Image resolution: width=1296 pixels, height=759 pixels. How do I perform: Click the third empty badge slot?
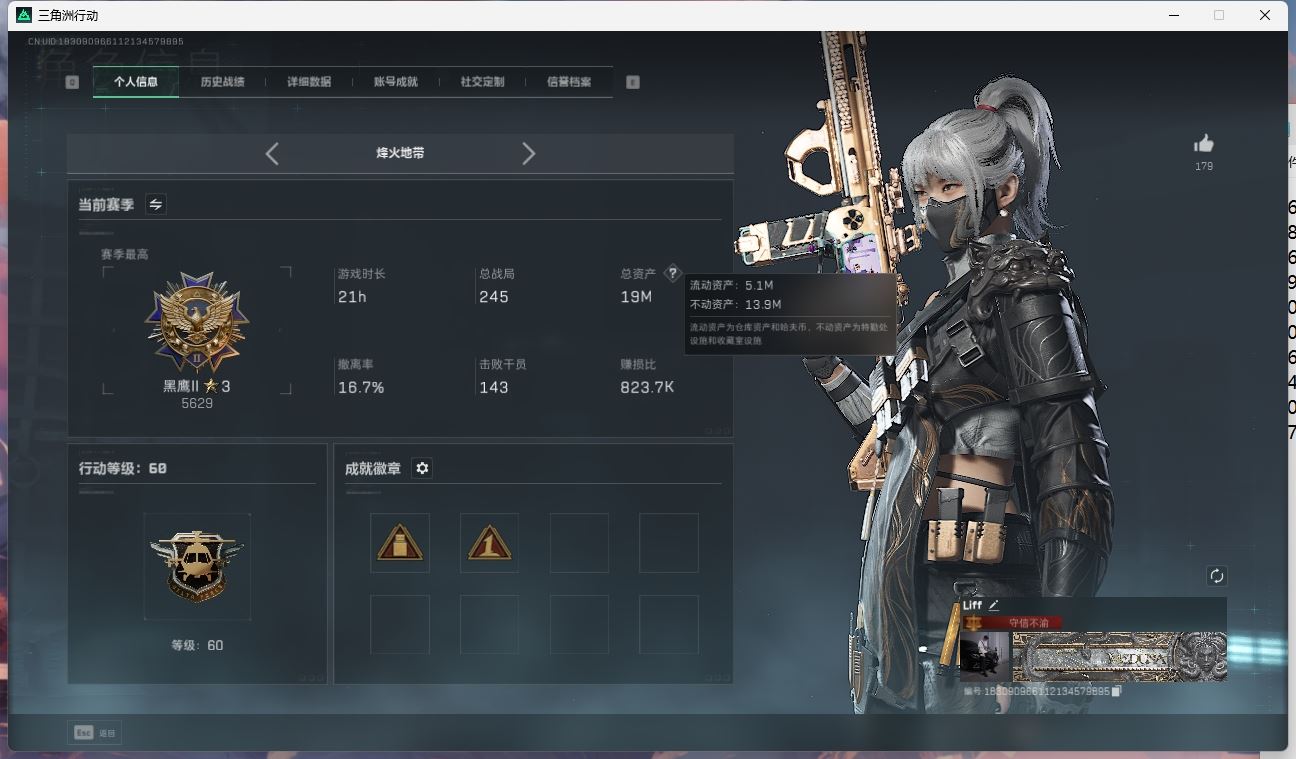[x=579, y=543]
